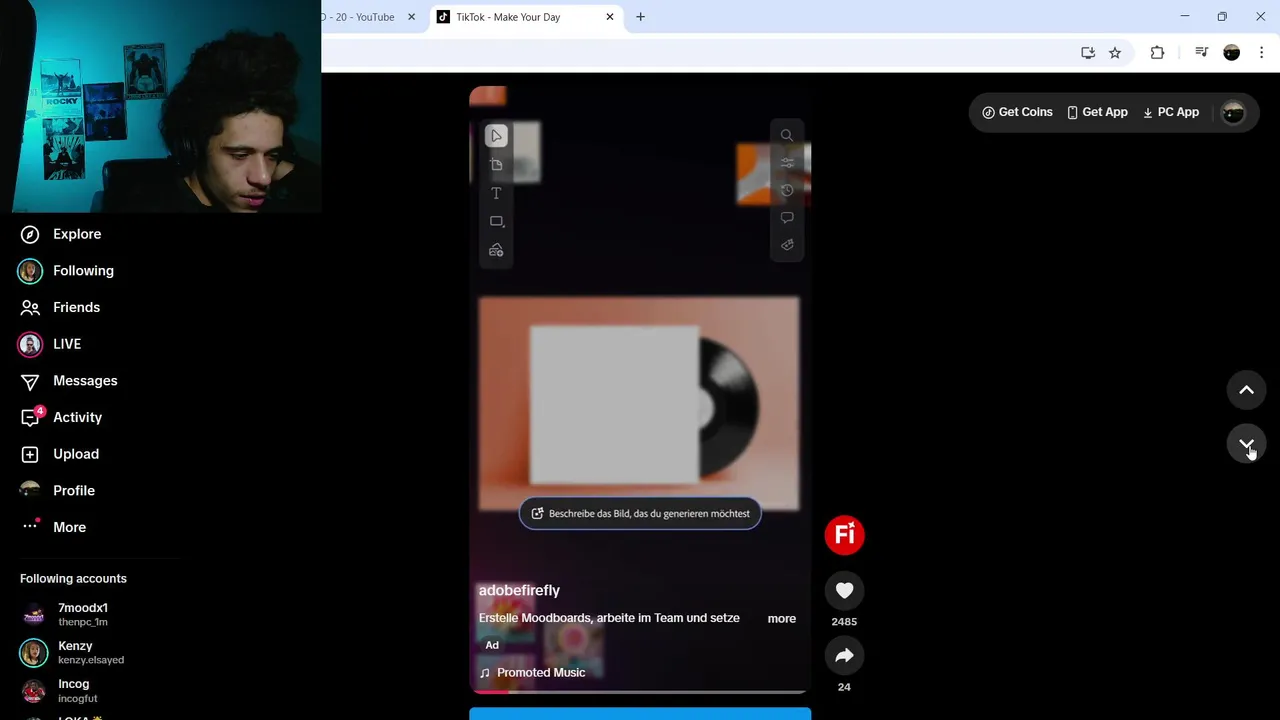This screenshot has width=1280, height=720.
Task: Open the Following feed
Action: pos(83,271)
